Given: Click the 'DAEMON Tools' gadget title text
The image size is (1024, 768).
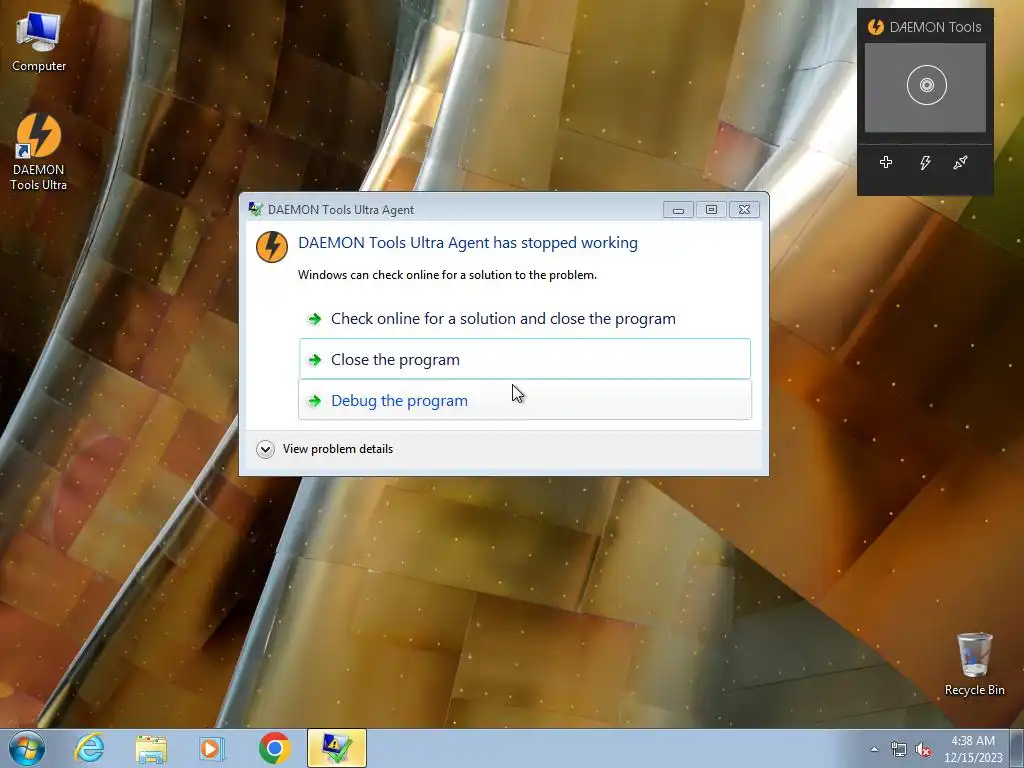Looking at the screenshot, I should pyautogui.click(x=935, y=27).
